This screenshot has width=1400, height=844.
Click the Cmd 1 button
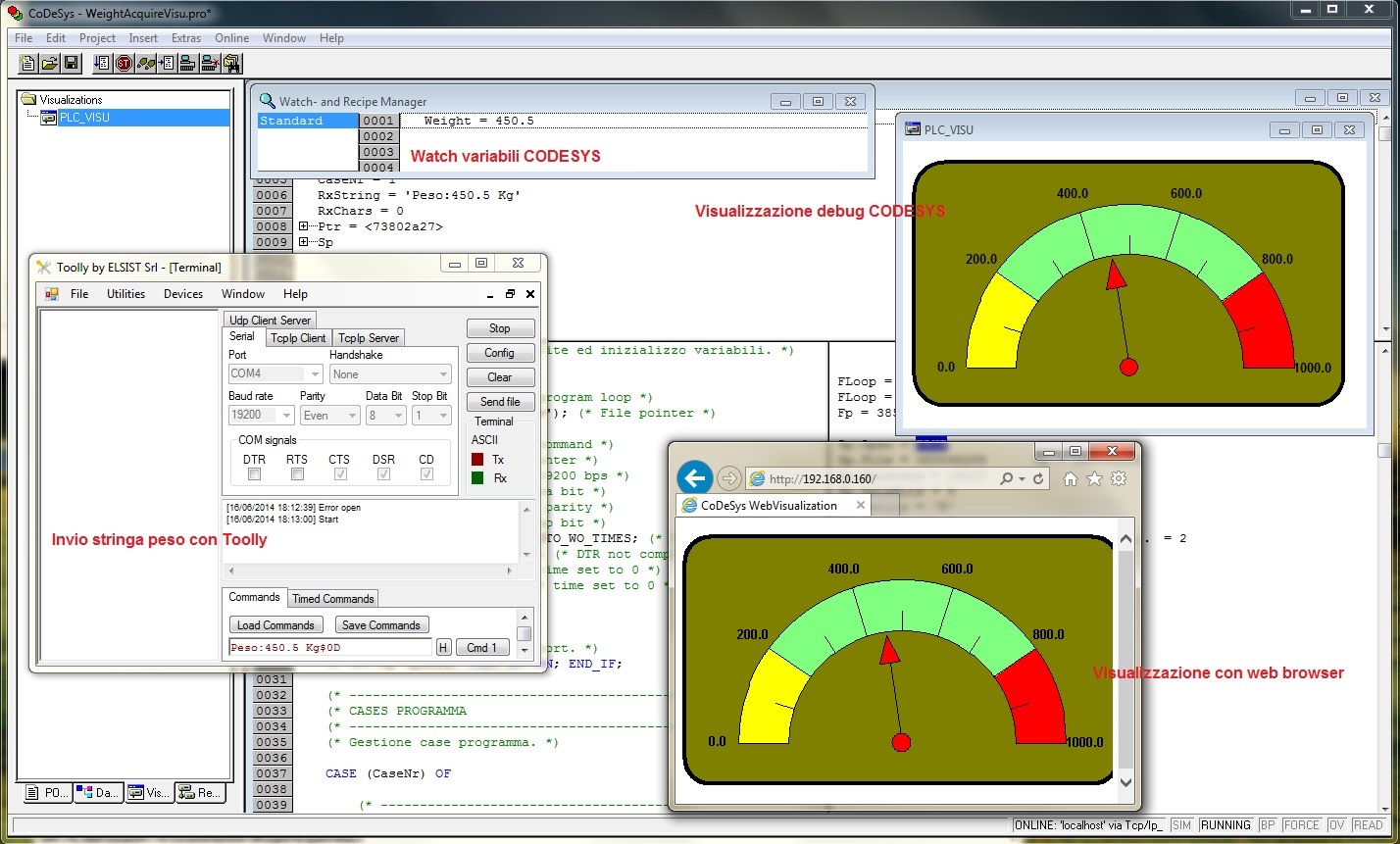[x=482, y=647]
